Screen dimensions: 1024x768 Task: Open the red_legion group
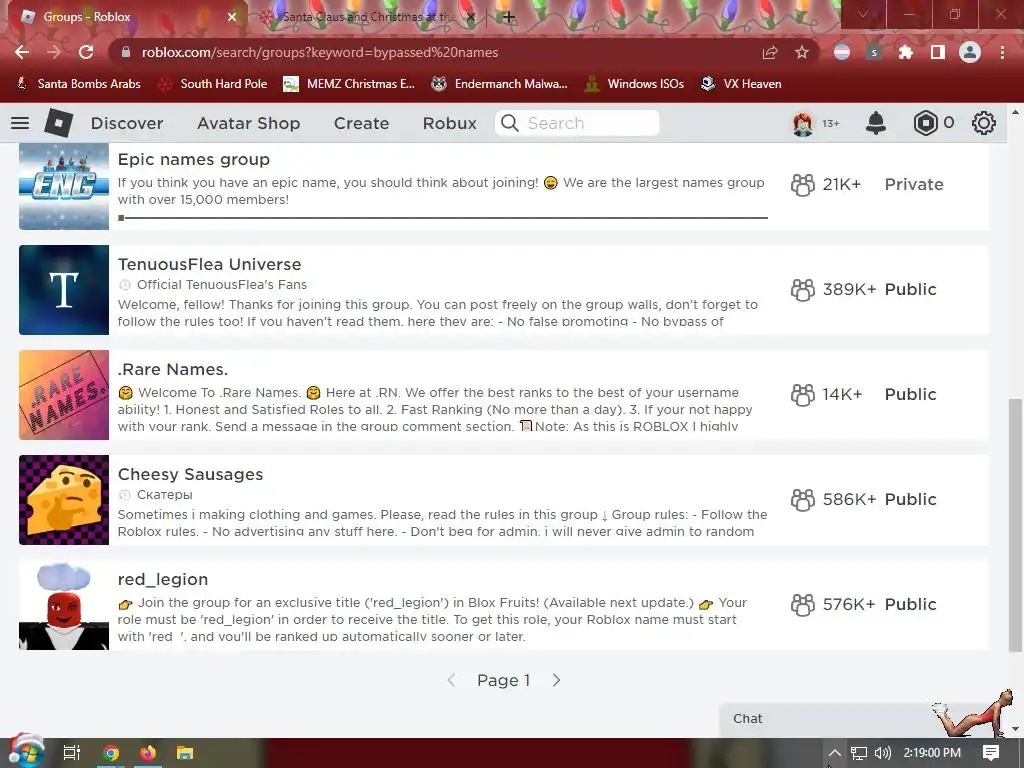(x=163, y=580)
